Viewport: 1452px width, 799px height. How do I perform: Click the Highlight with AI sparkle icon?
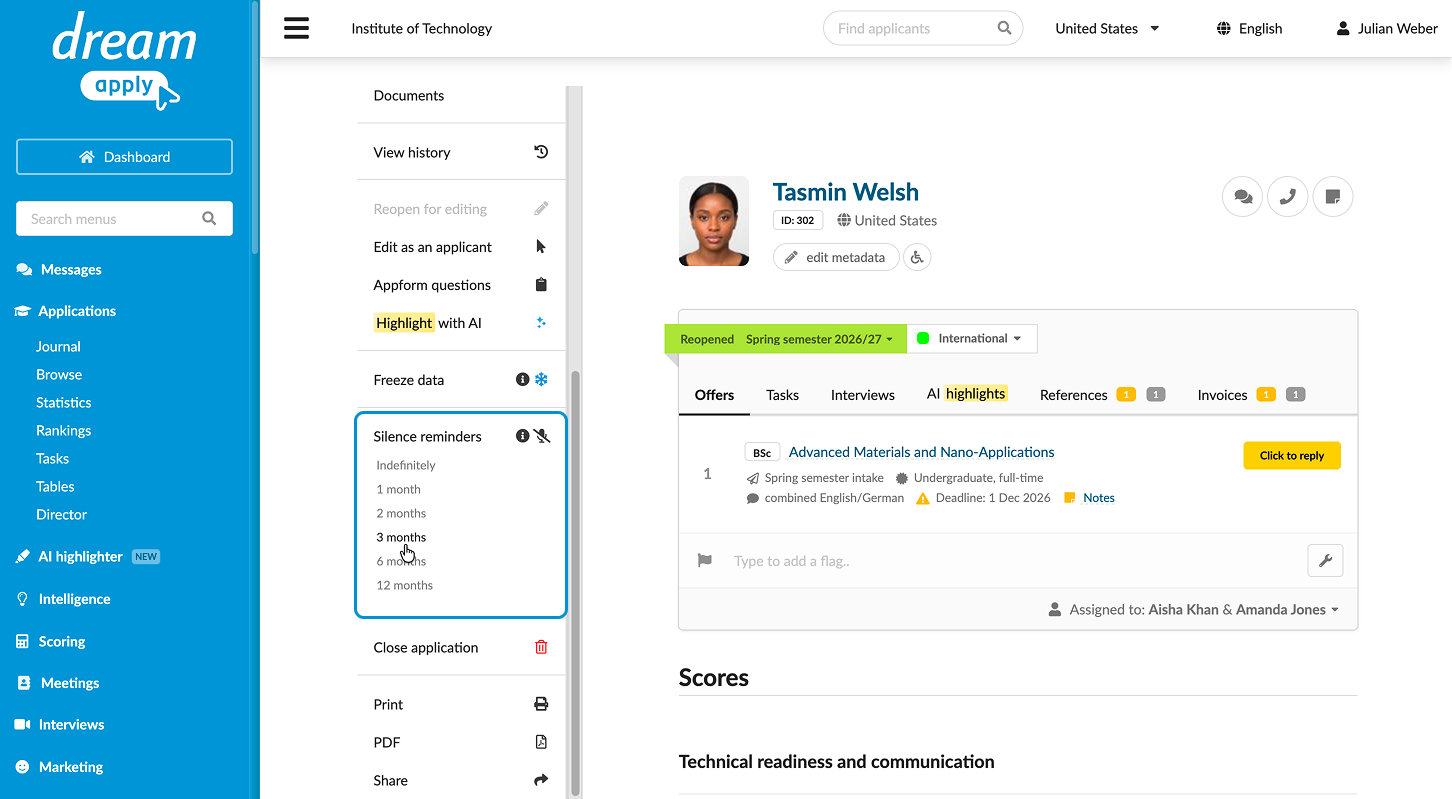point(541,323)
